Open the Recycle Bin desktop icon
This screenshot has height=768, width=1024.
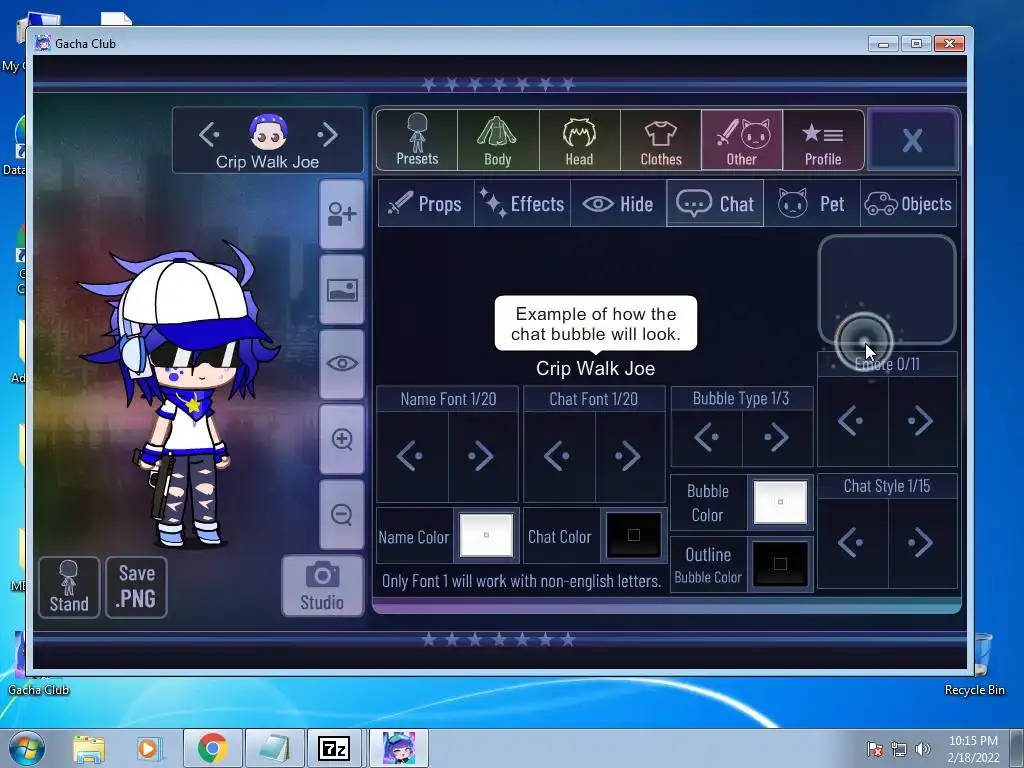pyautogui.click(x=975, y=664)
